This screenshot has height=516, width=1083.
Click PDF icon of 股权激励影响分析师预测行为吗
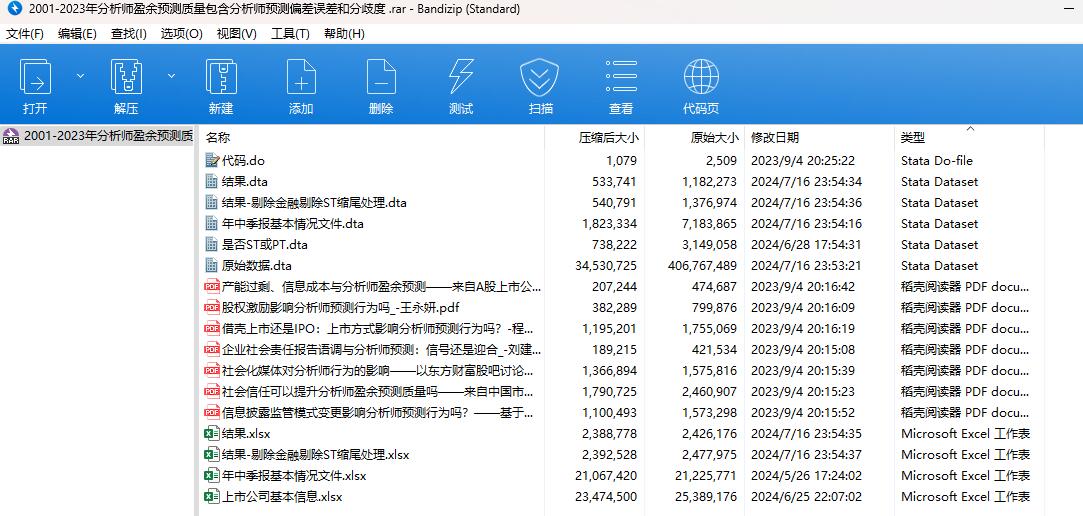(212, 307)
